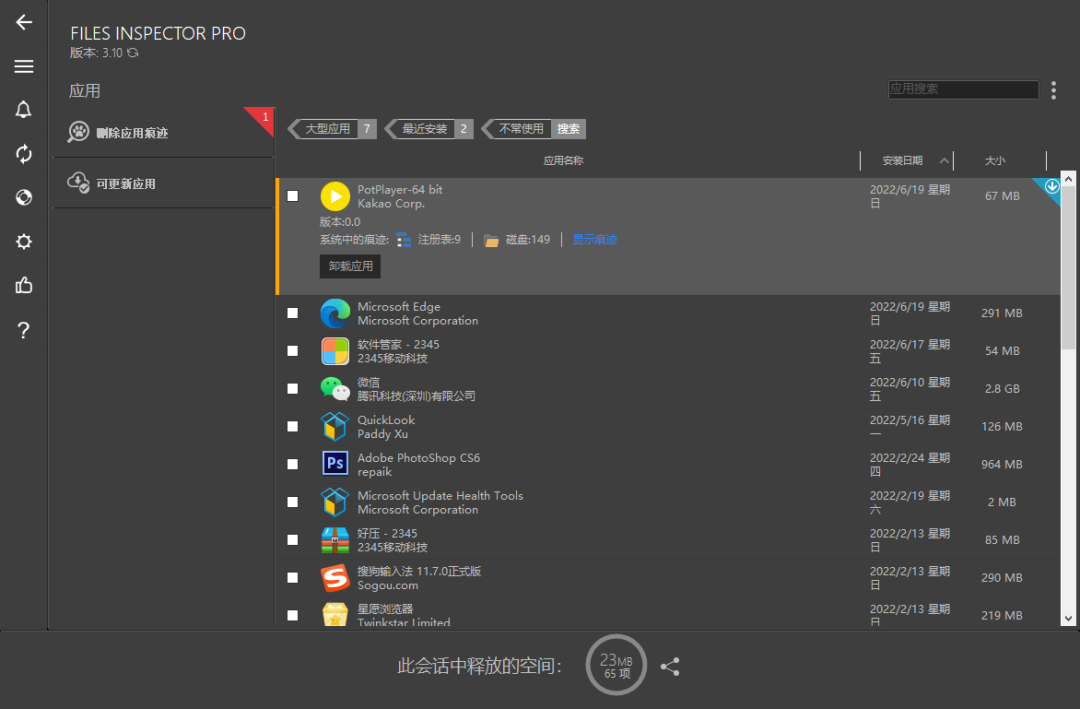Click the WeChat 微信 app icon

pos(335,389)
